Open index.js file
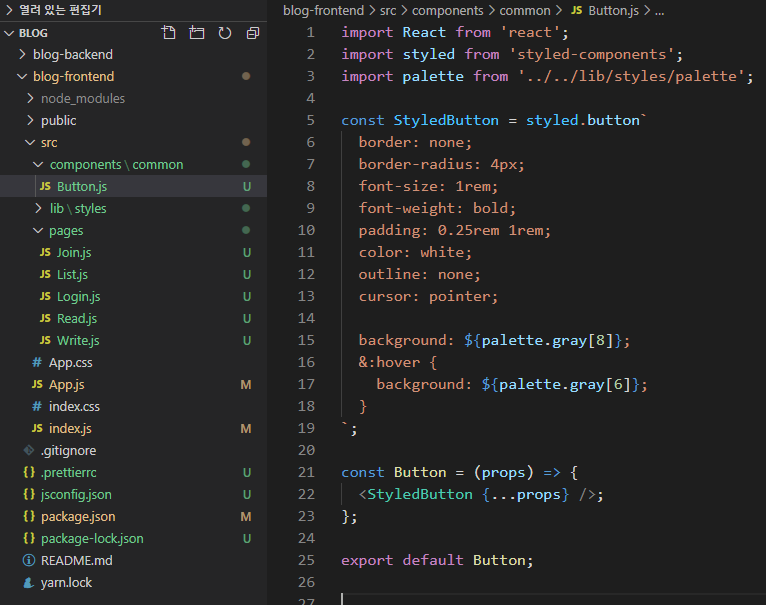766x605 pixels. [133, 428]
